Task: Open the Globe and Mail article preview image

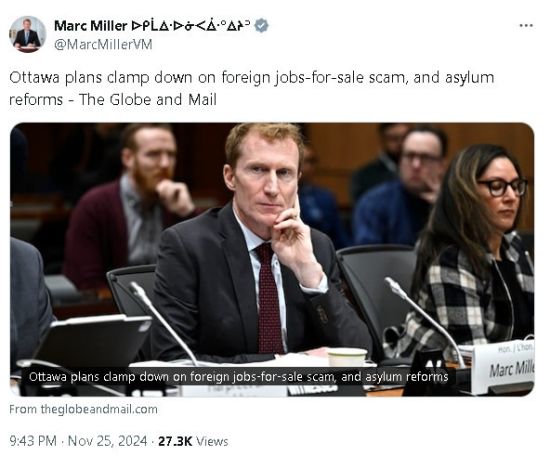Action: click(x=272, y=259)
